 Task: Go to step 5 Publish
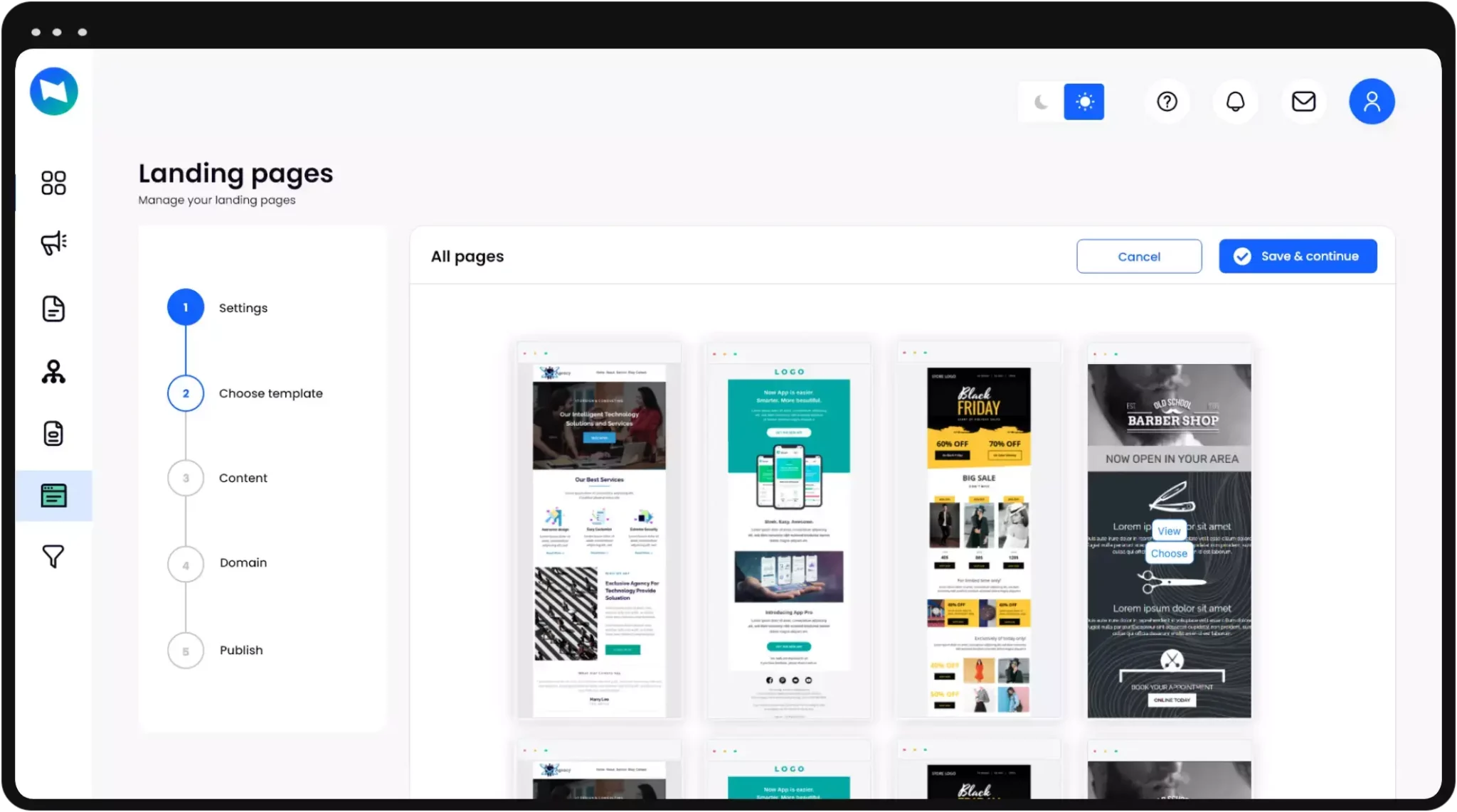[x=216, y=651]
